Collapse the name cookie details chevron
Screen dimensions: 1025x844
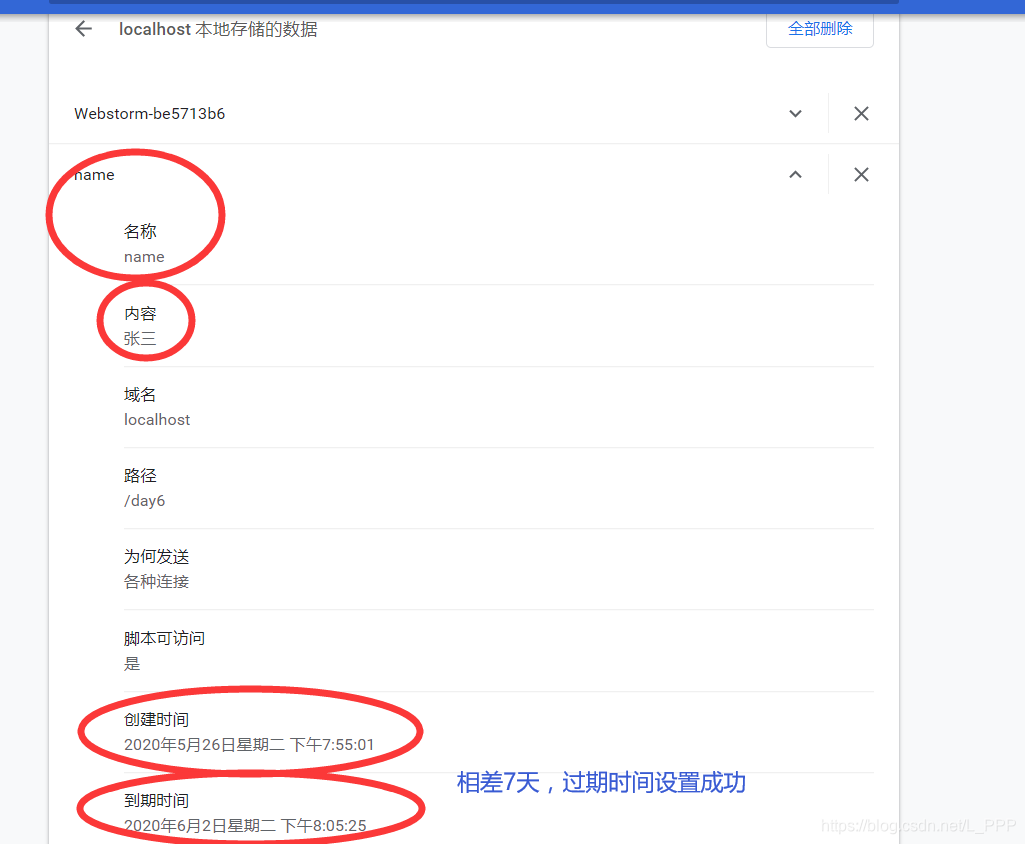tap(795, 173)
